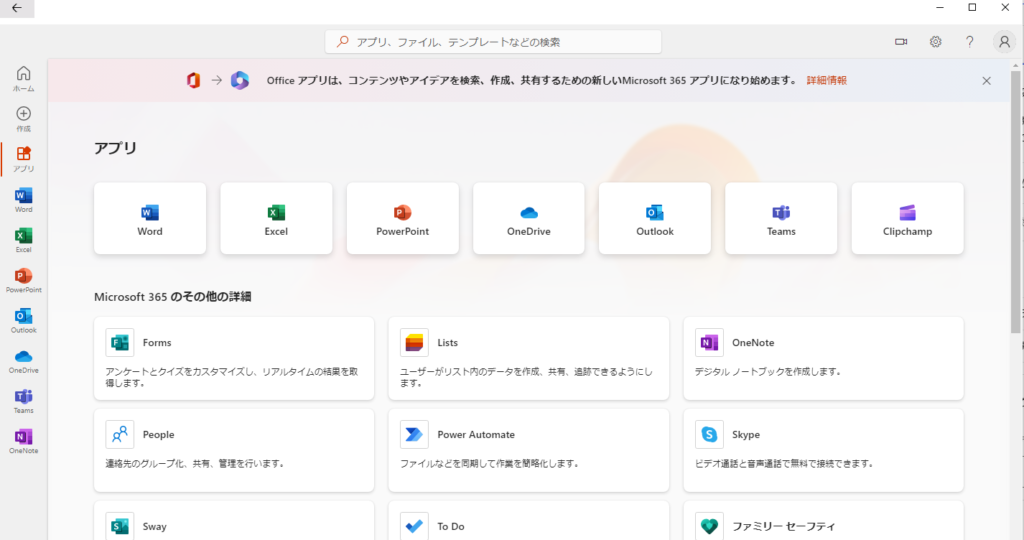Open the Power Automate card
The width and height of the screenshot is (1024, 540).
point(528,451)
